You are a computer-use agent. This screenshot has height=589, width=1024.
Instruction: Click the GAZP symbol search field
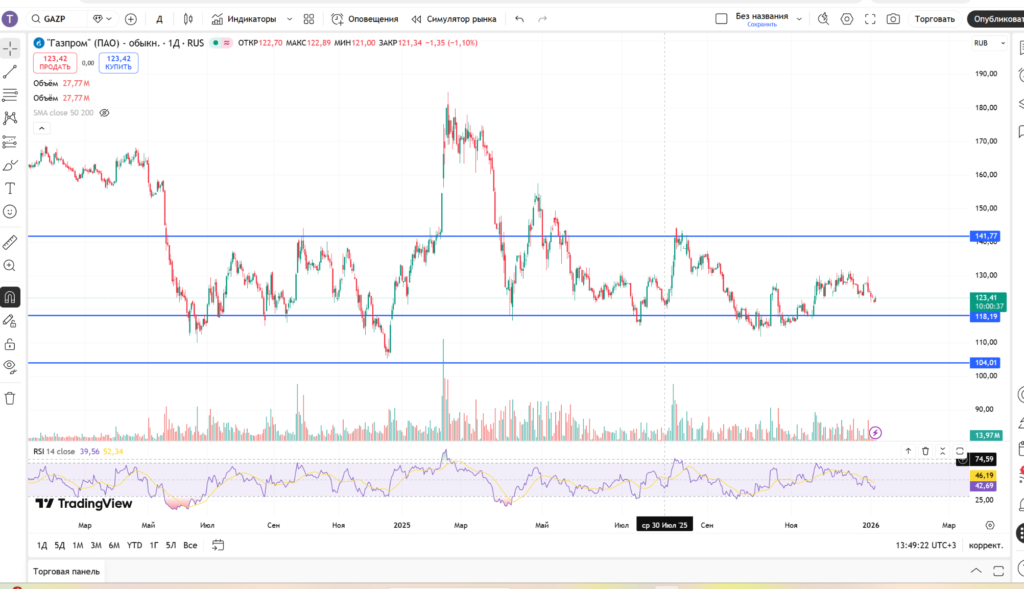[57, 19]
